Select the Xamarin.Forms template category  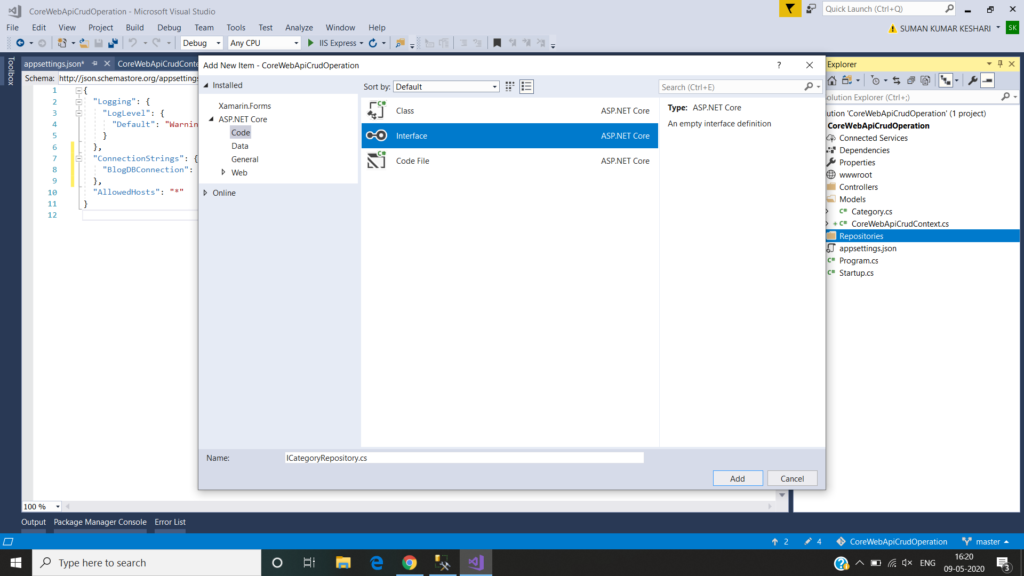(244, 105)
